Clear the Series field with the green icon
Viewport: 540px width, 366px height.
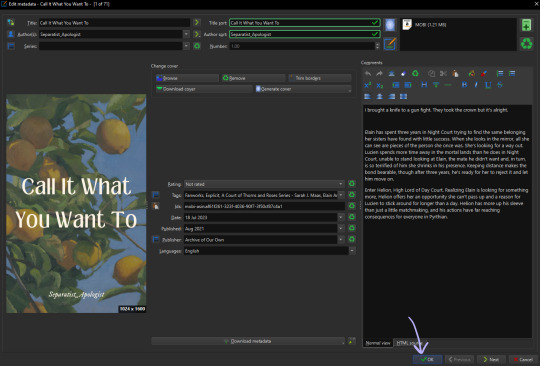point(197,46)
